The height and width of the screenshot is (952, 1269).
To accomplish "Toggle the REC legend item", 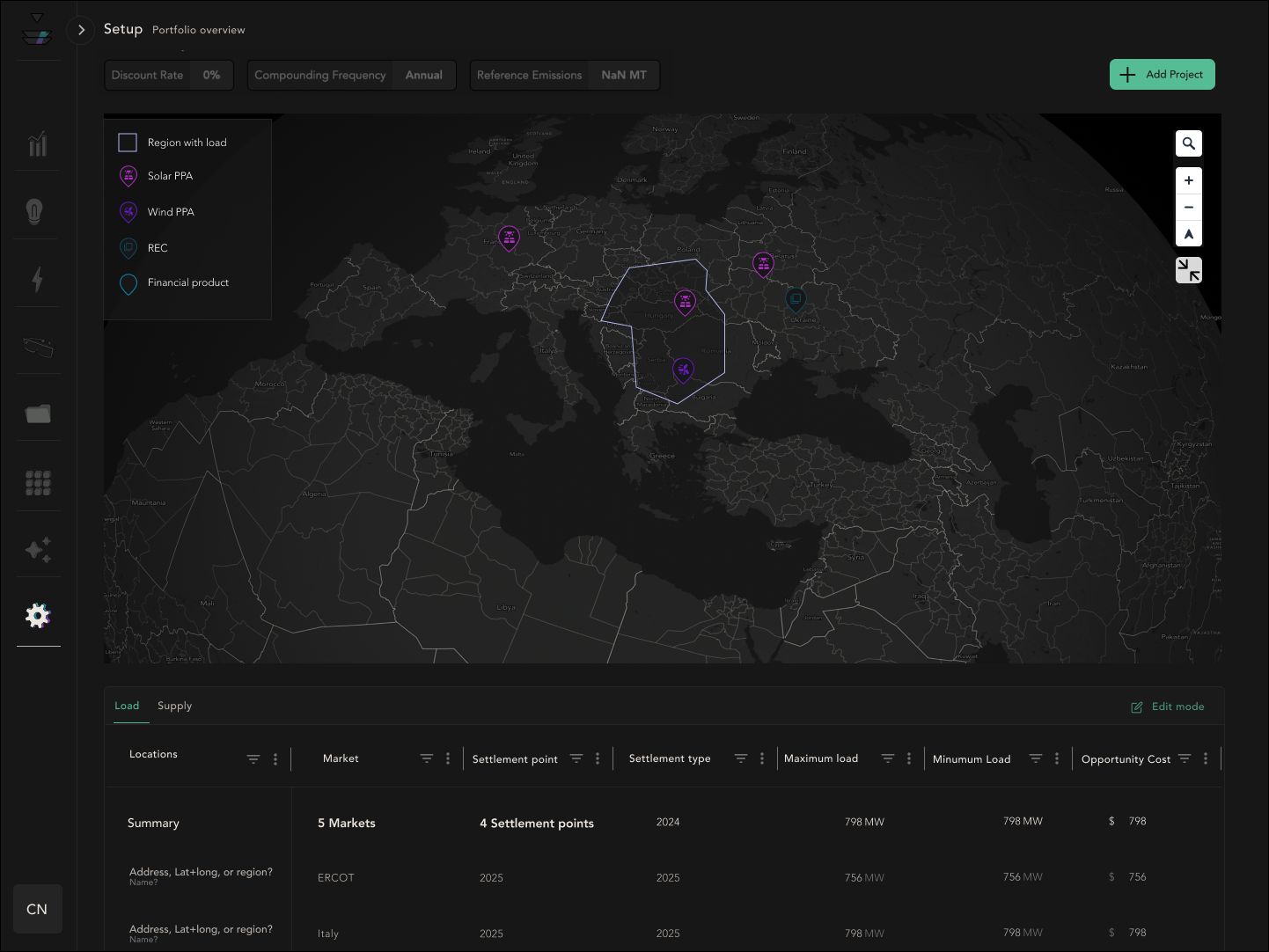I will (x=143, y=248).
